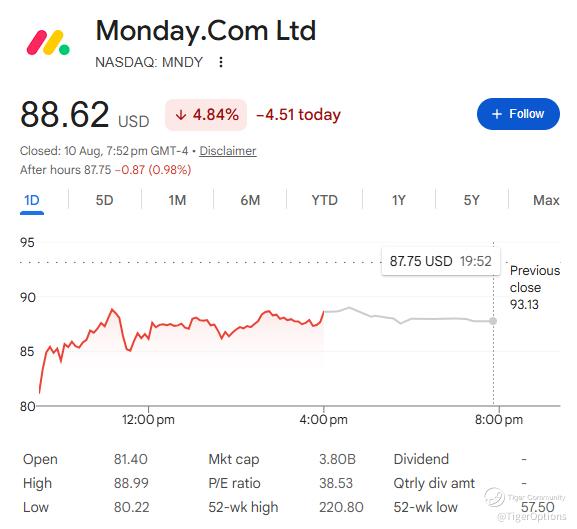Click the Previous close 93.13 label
577x529 pixels.
[x=535, y=287]
